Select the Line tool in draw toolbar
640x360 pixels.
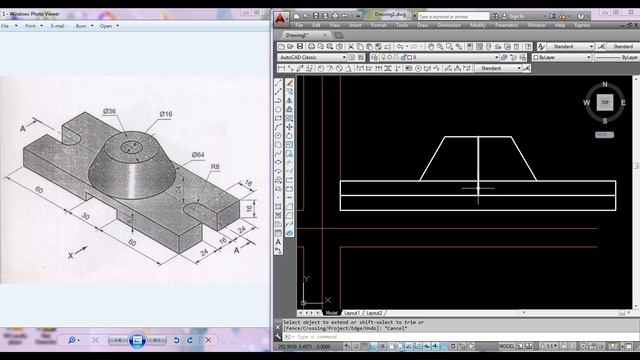278,82
